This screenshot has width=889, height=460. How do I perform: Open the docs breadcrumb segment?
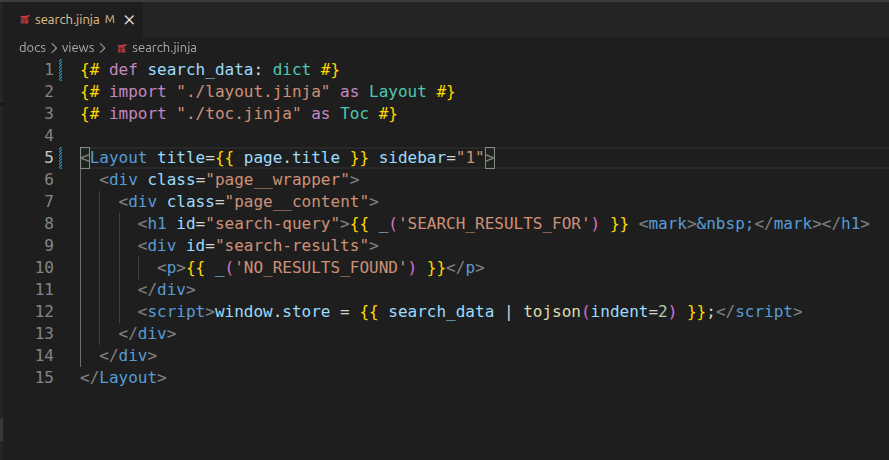[32, 48]
